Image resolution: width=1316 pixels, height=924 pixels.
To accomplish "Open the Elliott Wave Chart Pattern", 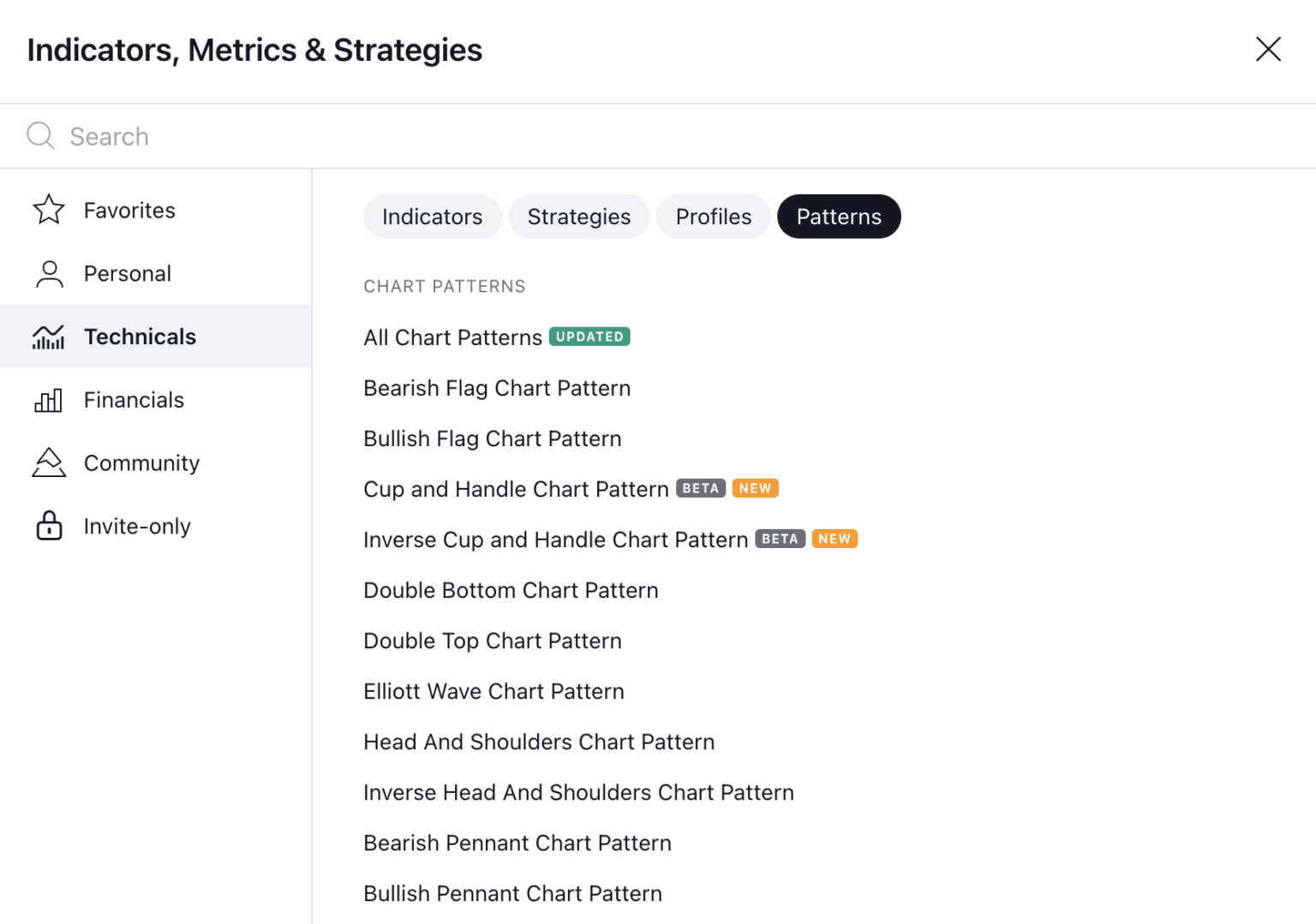I will pos(493,691).
